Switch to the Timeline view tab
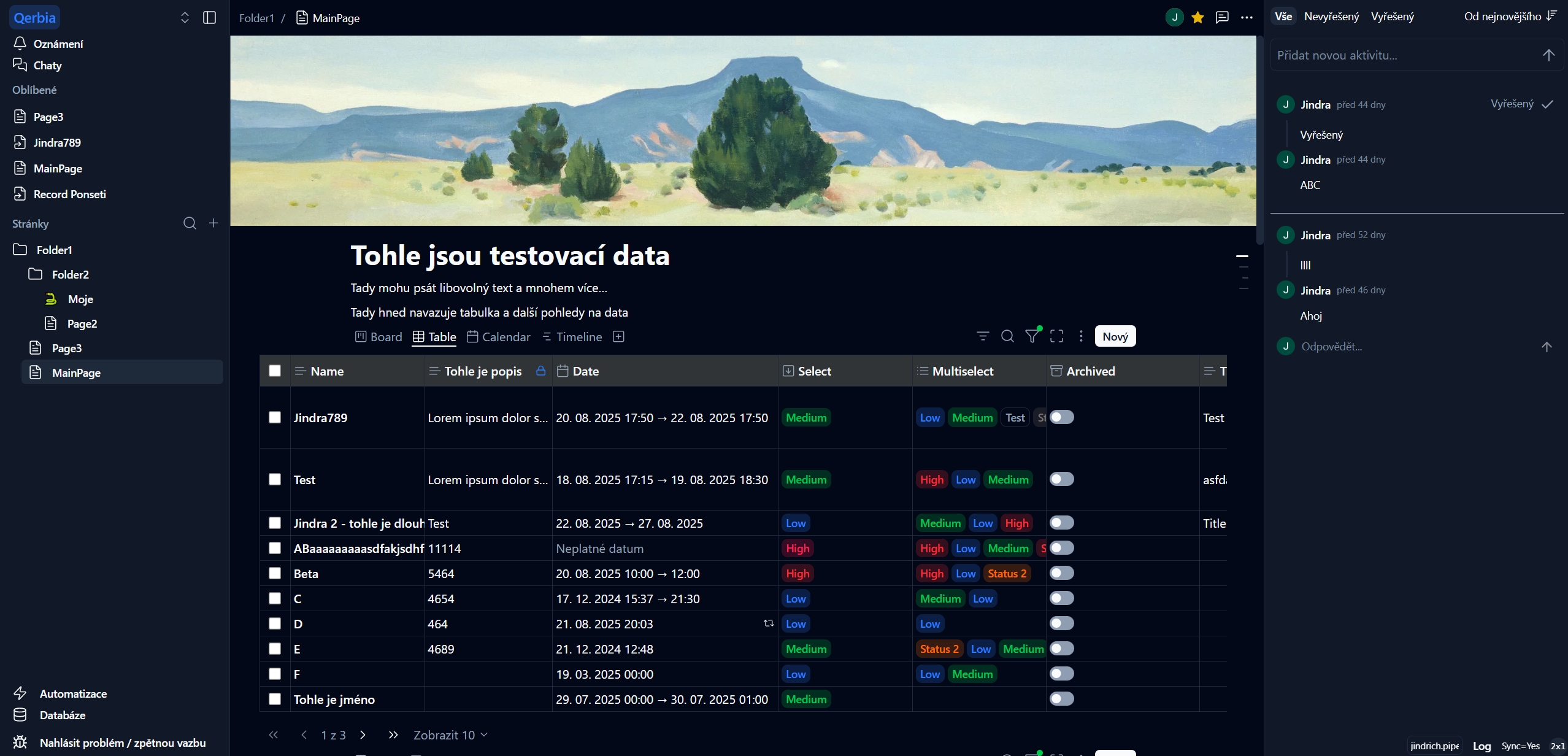The height and width of the screenshot is (756, 1568). 572,337
